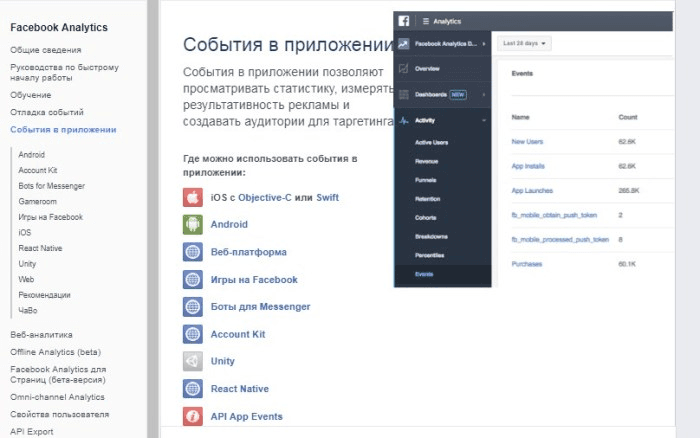Select Account Kit sub-item in sidebar
The width and height of the screenshot is (700, 438).
coord(38,170)
